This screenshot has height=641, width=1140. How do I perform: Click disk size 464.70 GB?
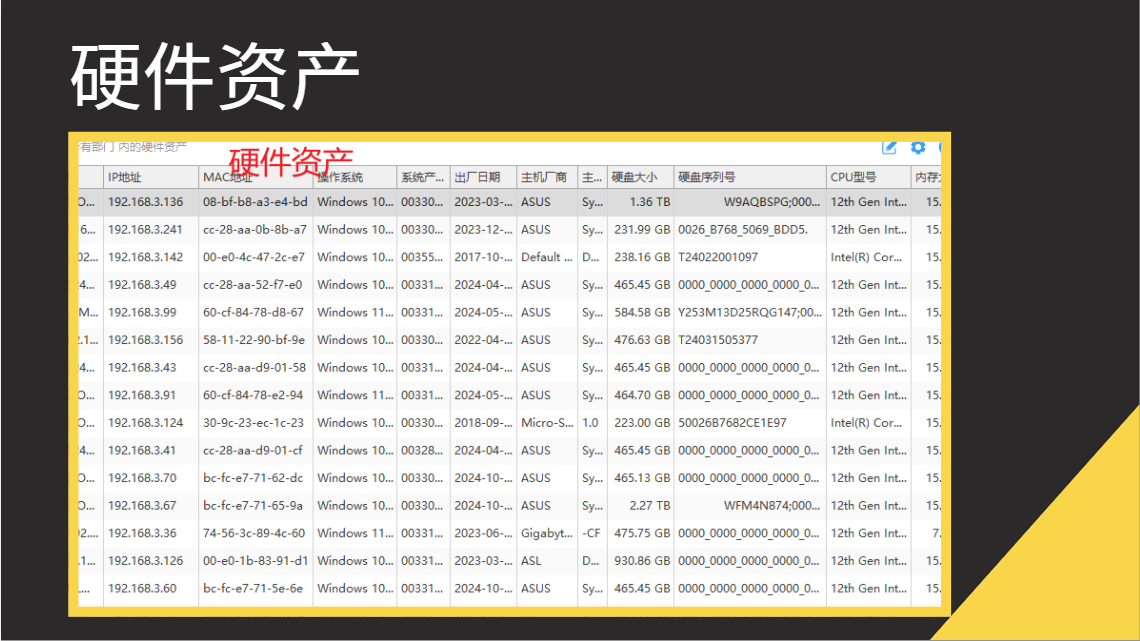pyautogui.click(x=642, y=395)
